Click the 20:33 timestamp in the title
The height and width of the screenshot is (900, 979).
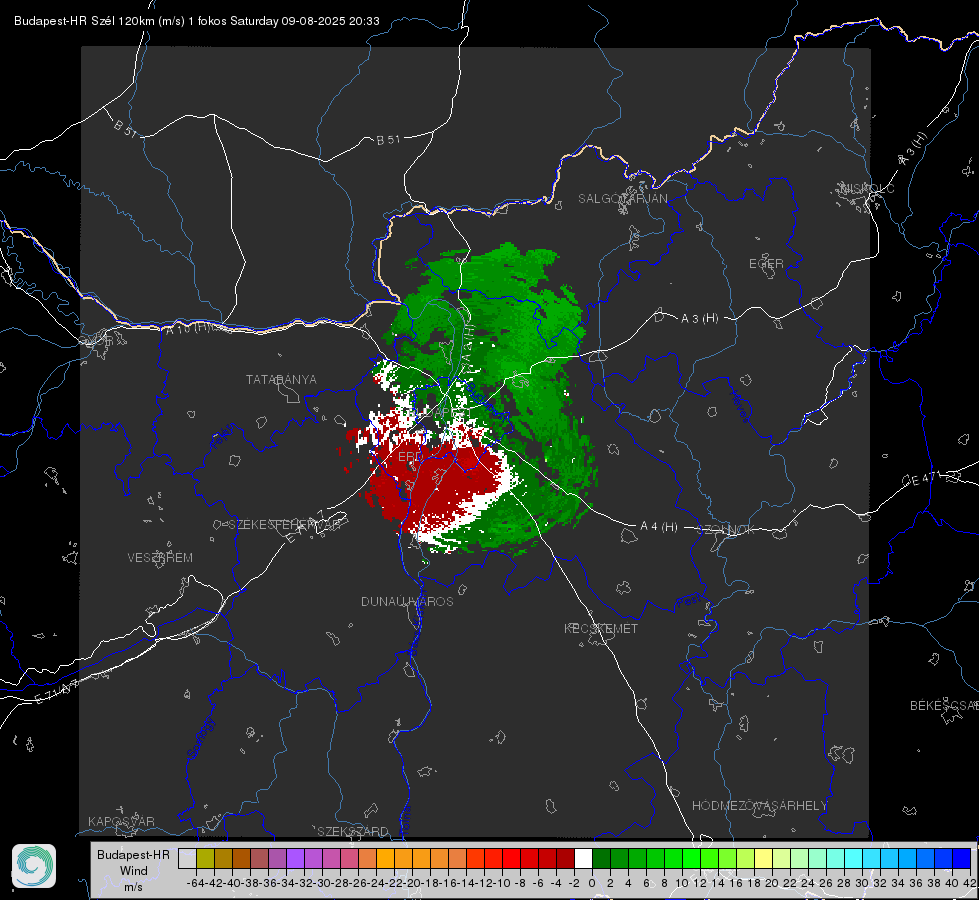click(x=364, y=21)
